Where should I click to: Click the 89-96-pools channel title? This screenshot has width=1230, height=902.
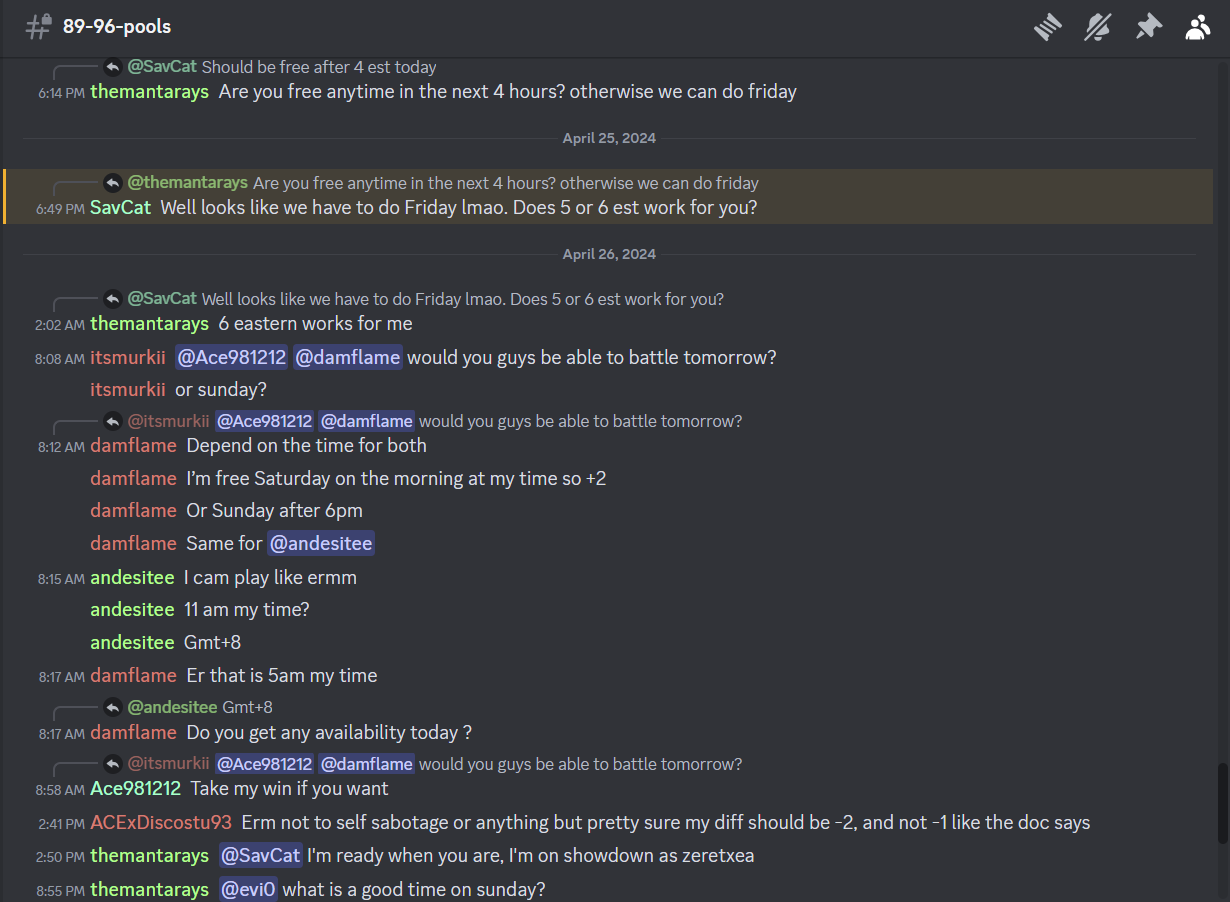pyautogui.click(x=117, y=26)
